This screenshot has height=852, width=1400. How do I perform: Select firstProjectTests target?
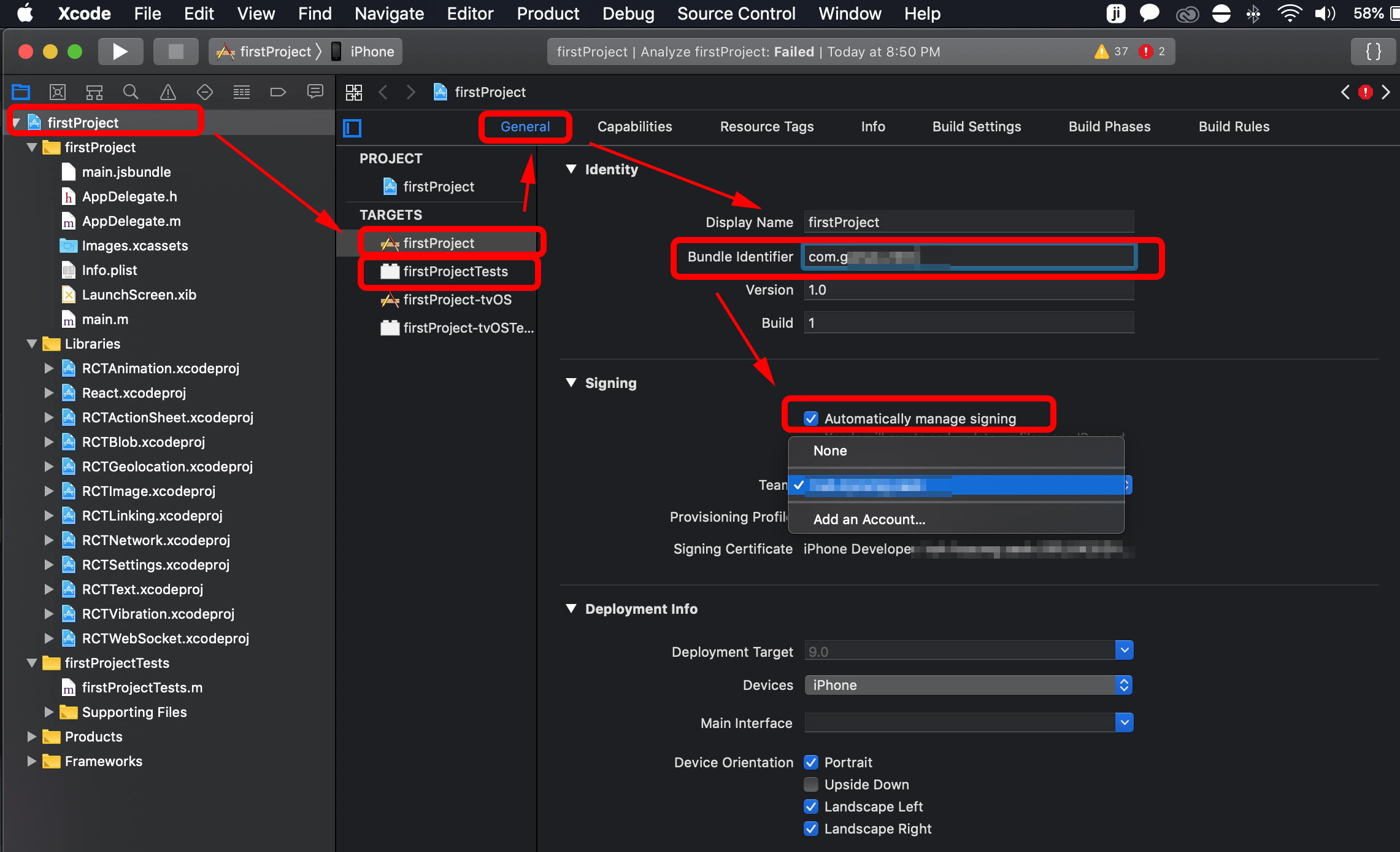tap(455, 271)
